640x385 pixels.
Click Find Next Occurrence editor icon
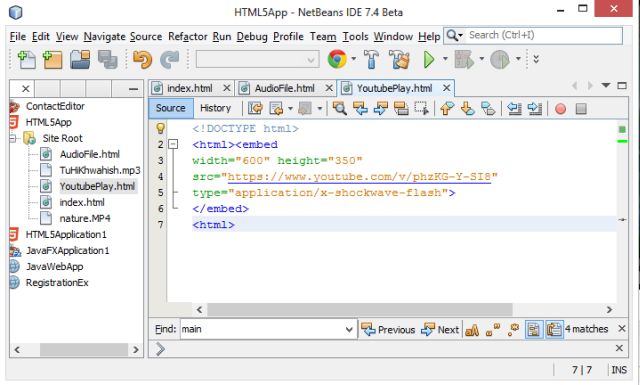[x=380, y=108]
